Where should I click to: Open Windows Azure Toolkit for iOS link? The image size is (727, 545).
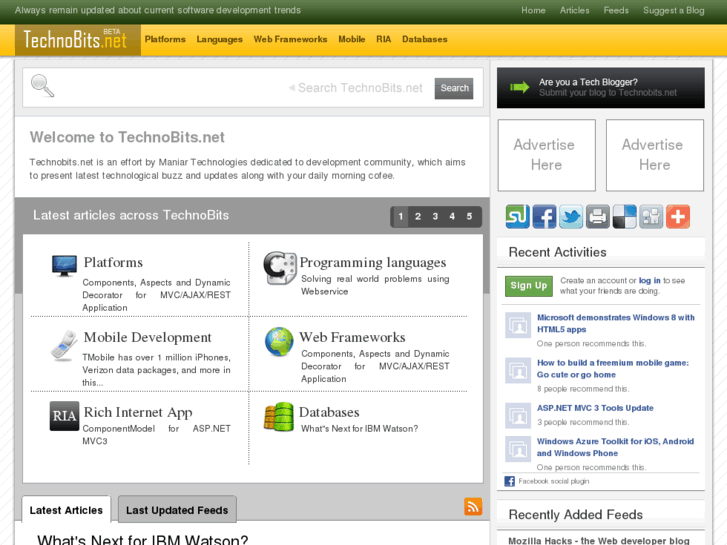pos(615,447)
